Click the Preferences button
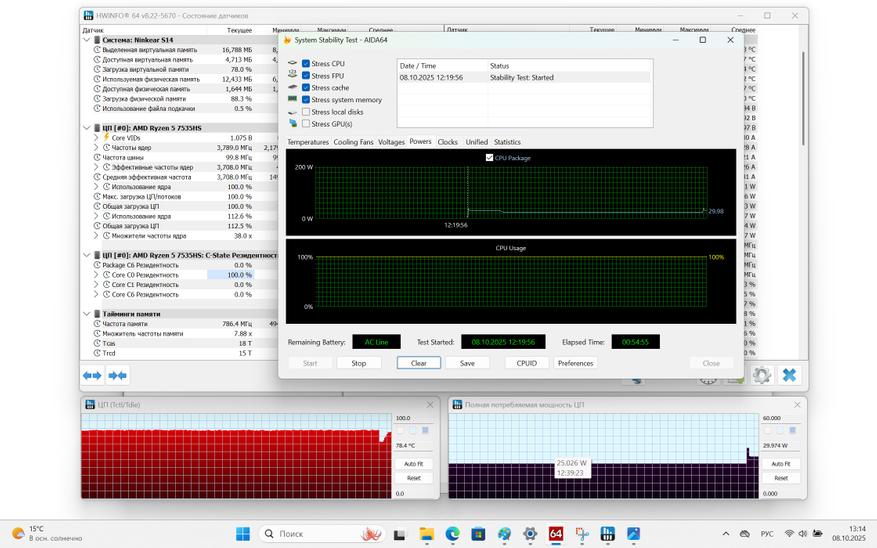The width and height of the screenshot is (877, 548). coord(575,363)
